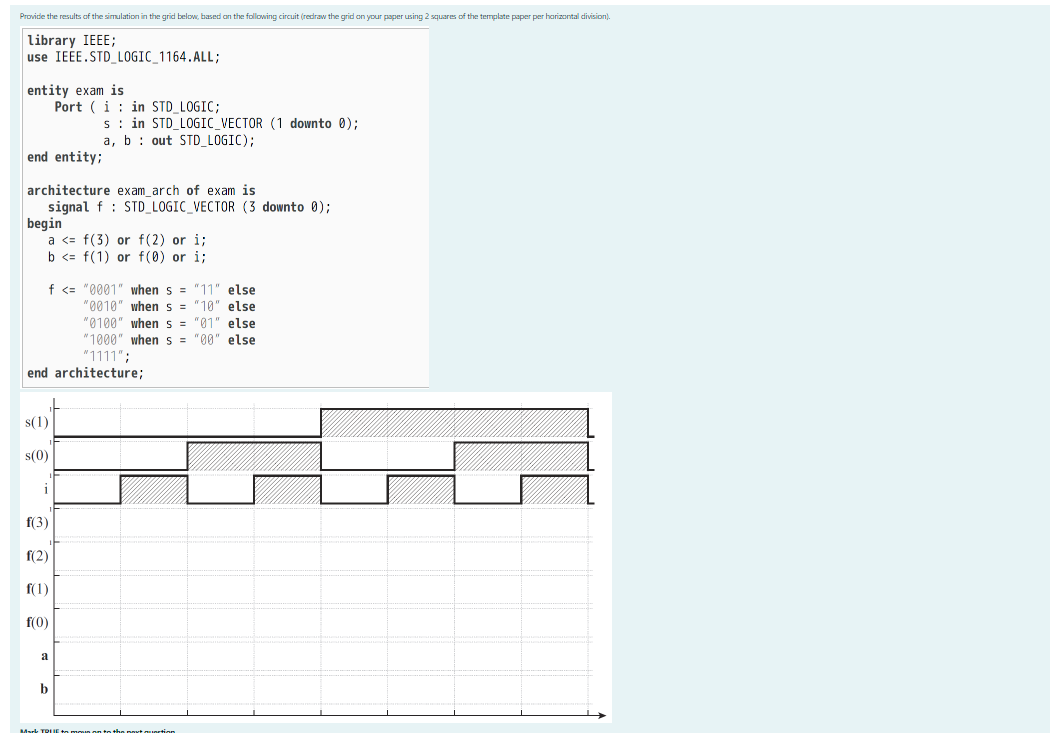Click the f(0) waveform label

coord(38,622)
